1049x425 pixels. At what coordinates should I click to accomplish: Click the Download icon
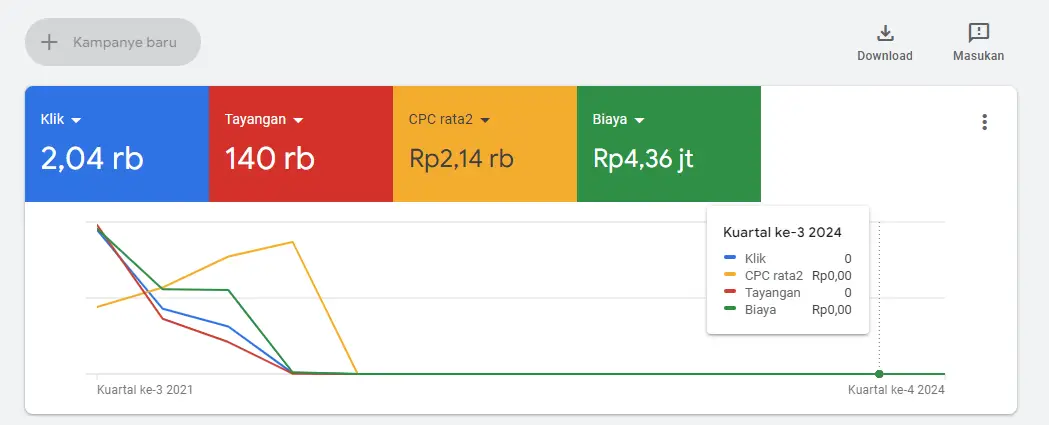(884, 33)
